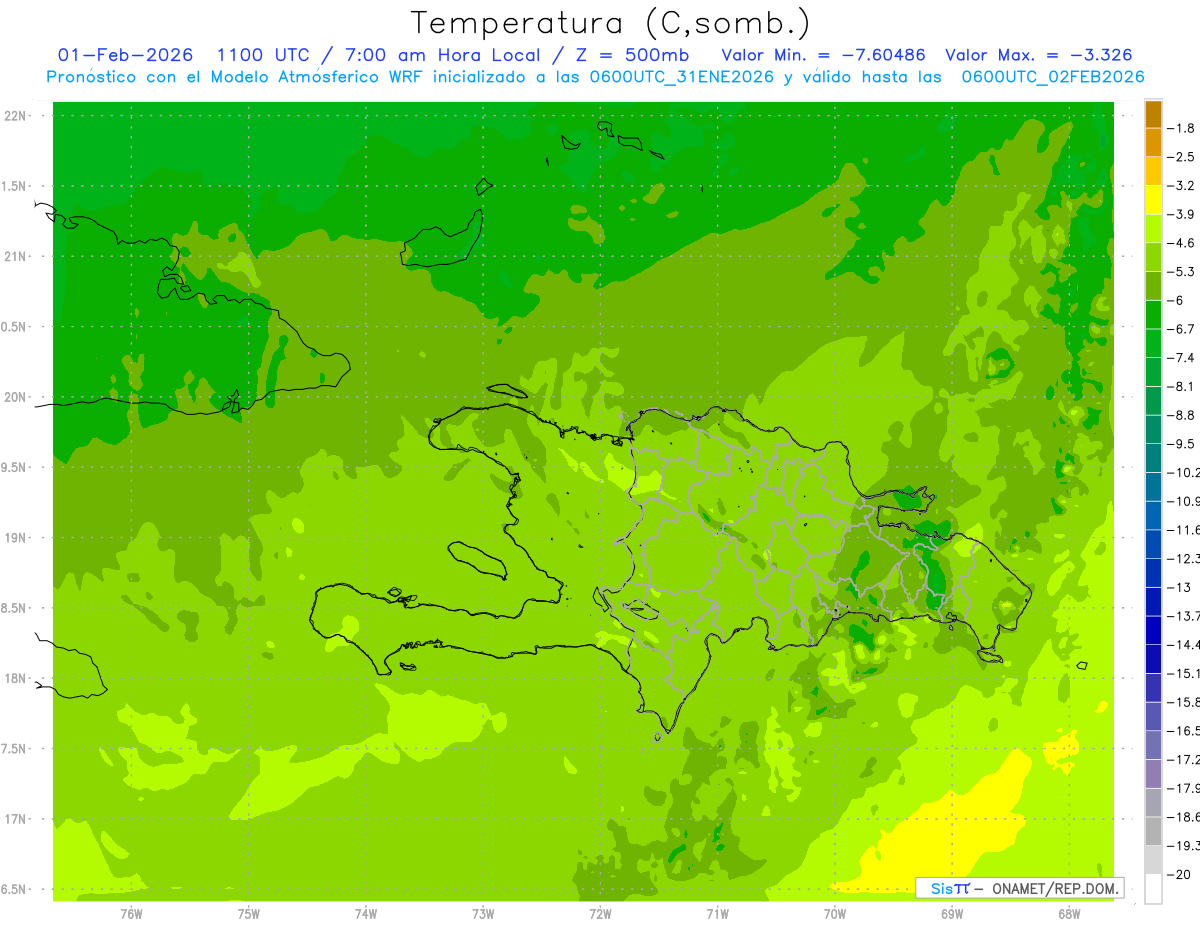Click the 18N latitude axis label
This screenshot has width=1200, height=927.
pyautogui.click(x=16, y=679)
